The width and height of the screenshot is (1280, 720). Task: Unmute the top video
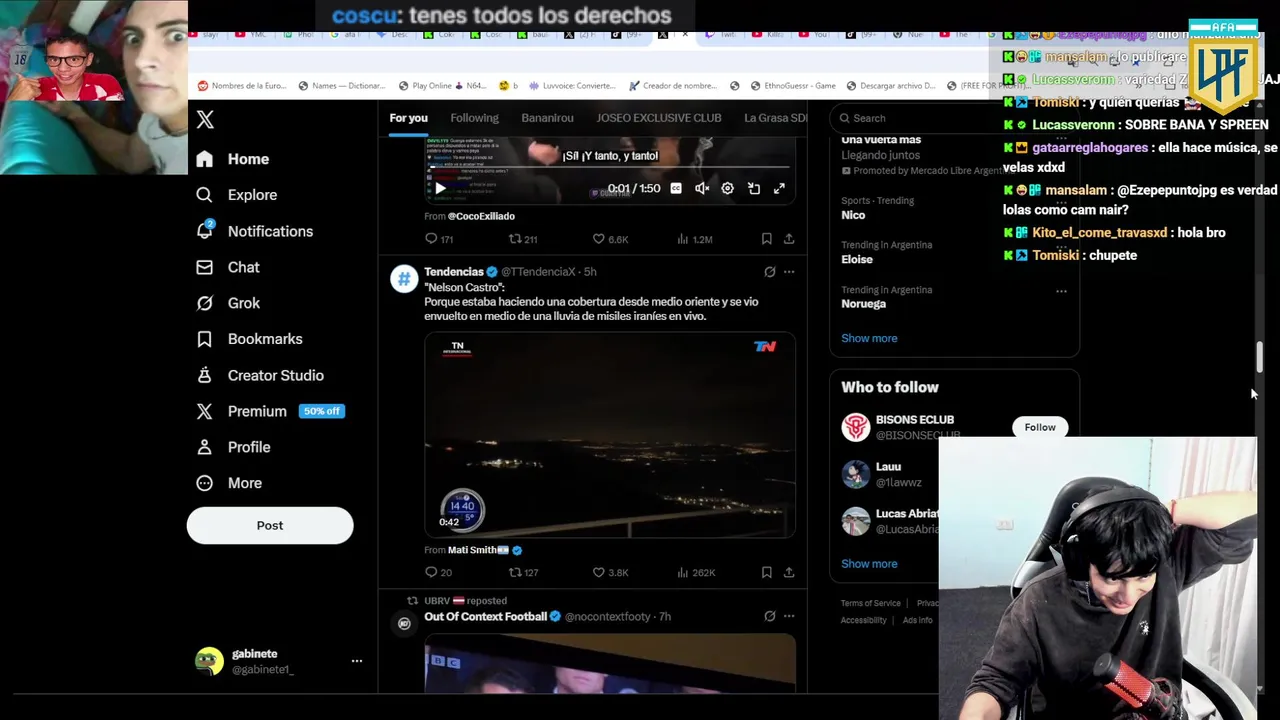click(x=702, y=188)
